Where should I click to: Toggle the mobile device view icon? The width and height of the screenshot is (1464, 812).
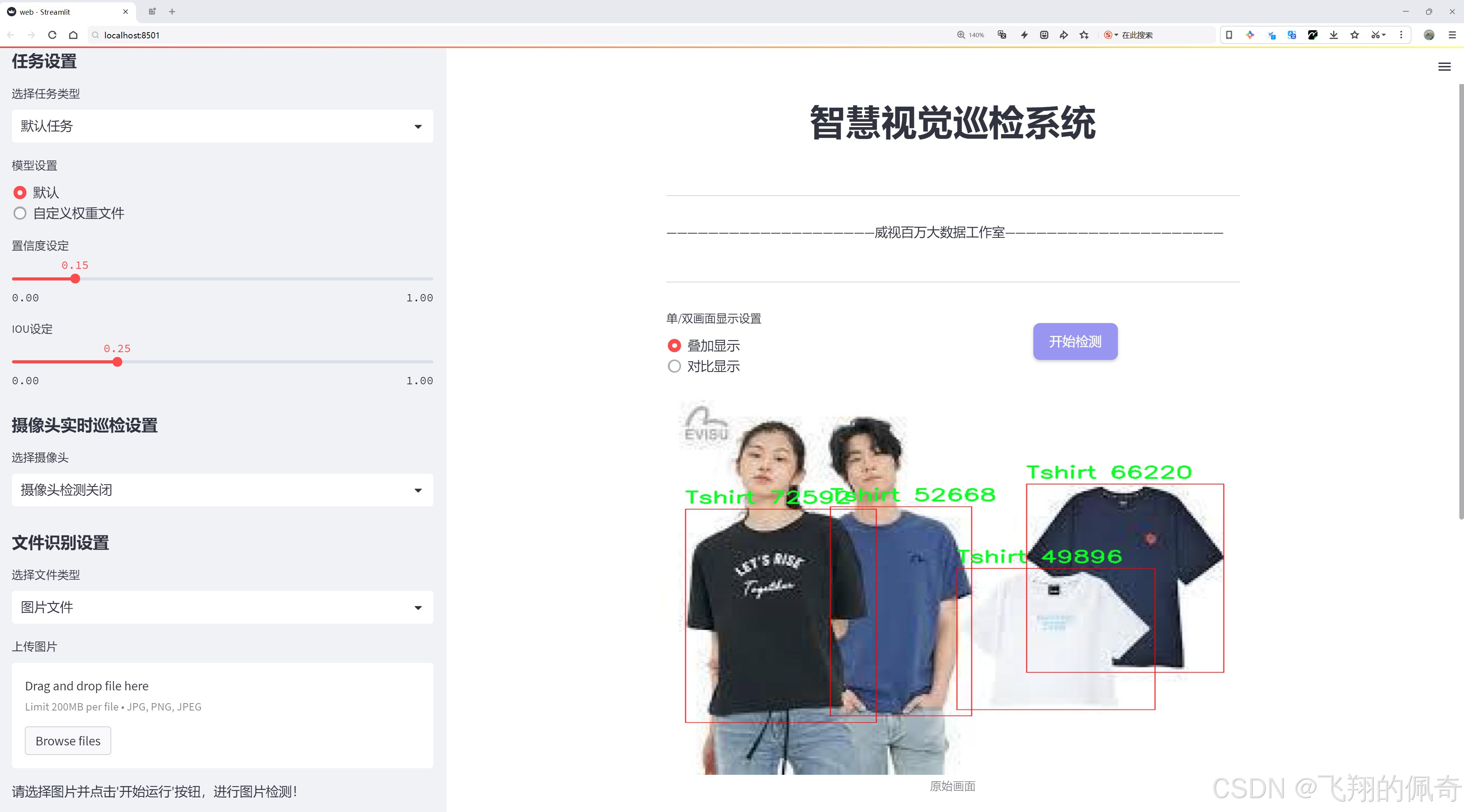[x=1229, y=34]
